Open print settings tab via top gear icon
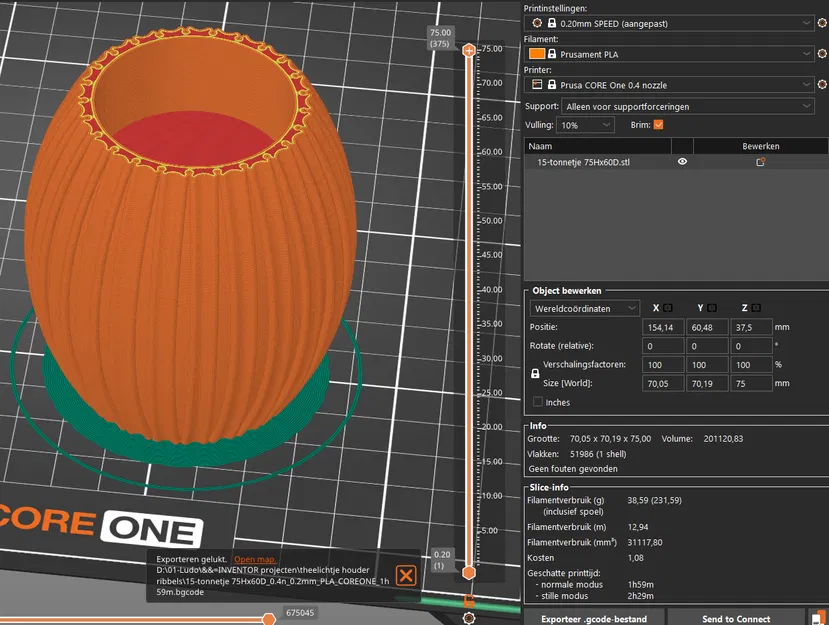Viewport: 829px width, 625px height. pyautogui.click(x=822, y=23)
